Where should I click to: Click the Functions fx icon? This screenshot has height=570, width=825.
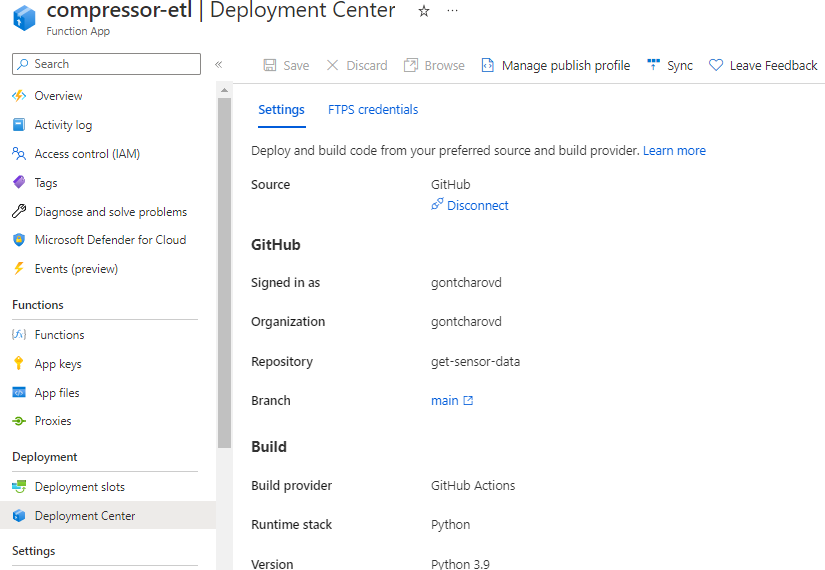[19, 334]
